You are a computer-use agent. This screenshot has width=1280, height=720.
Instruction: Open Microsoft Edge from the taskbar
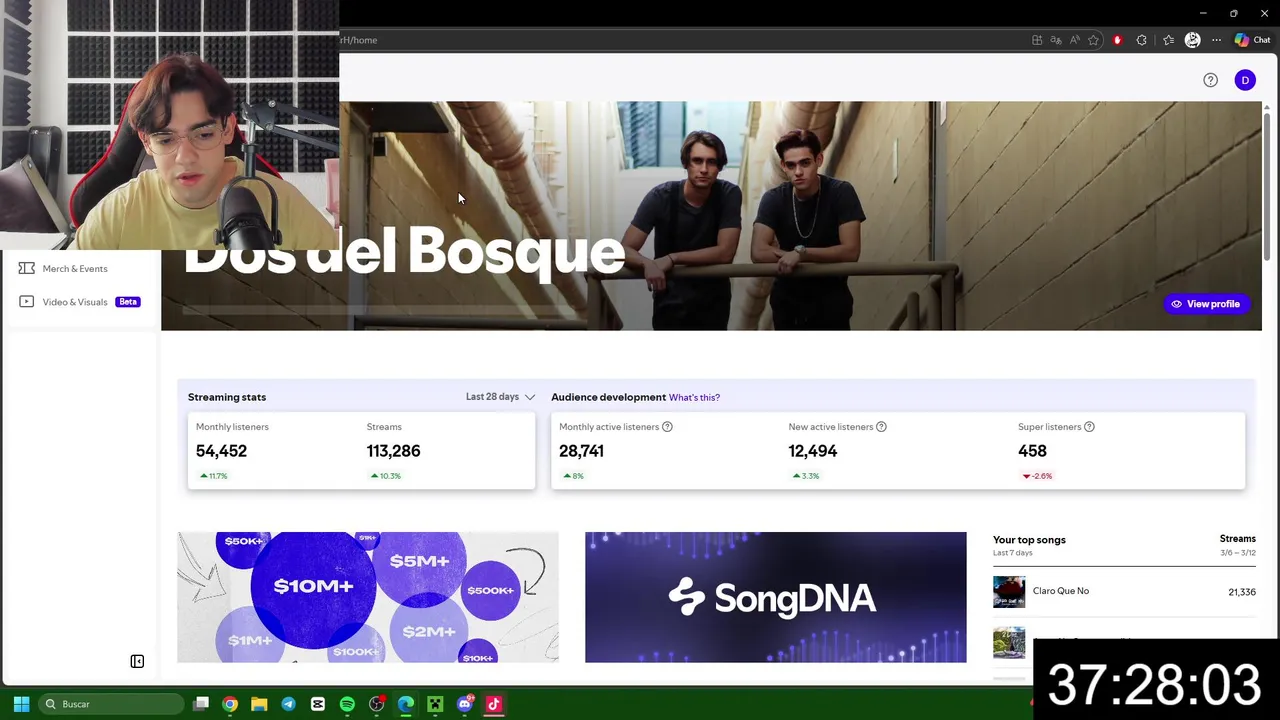(x=406, y=704)
